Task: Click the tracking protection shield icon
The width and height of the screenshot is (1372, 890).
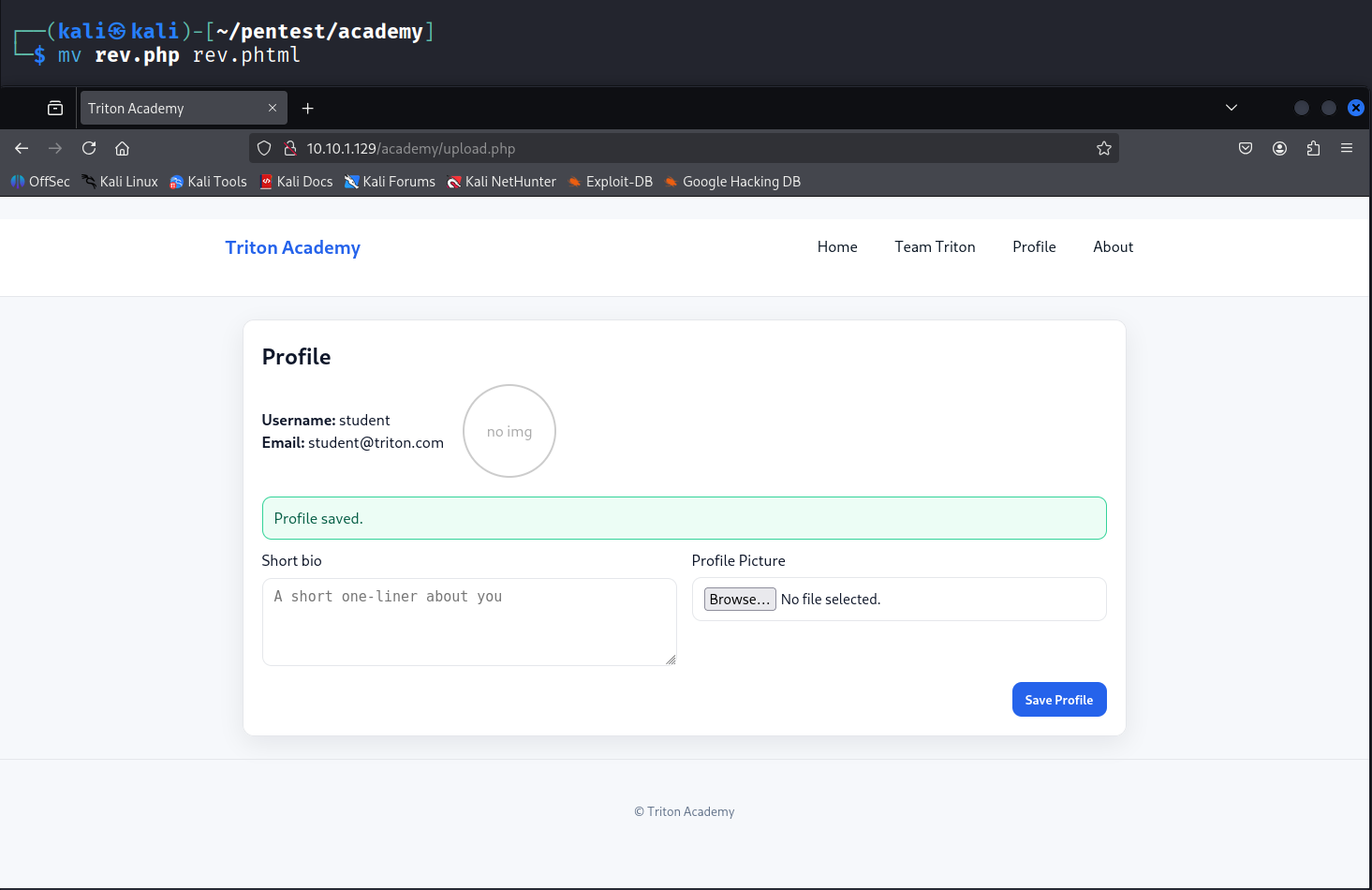Action: (x=264, y=148)
